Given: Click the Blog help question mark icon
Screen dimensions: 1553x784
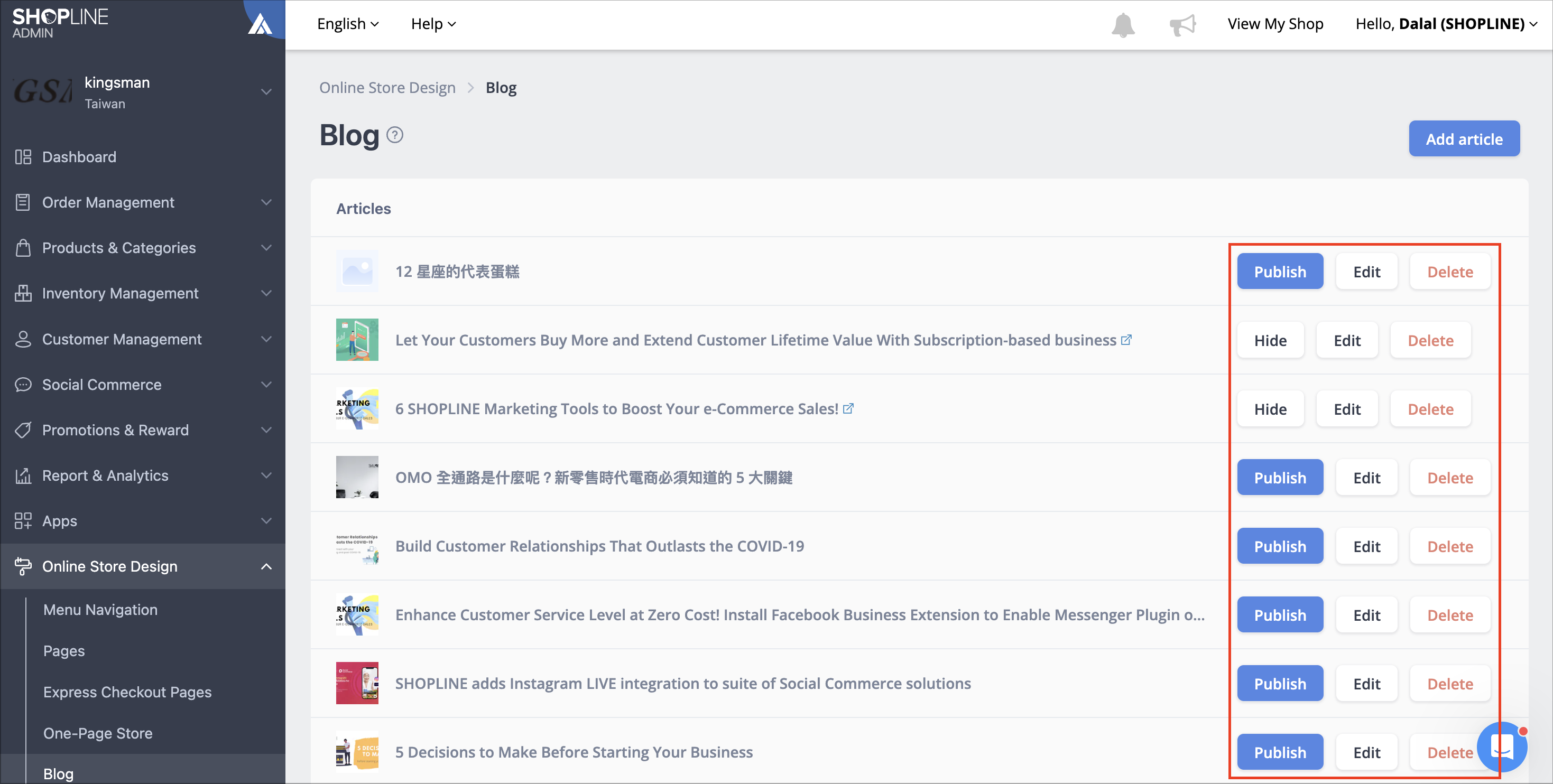Looking at the screenshot, I should click(x=394, y=135).
